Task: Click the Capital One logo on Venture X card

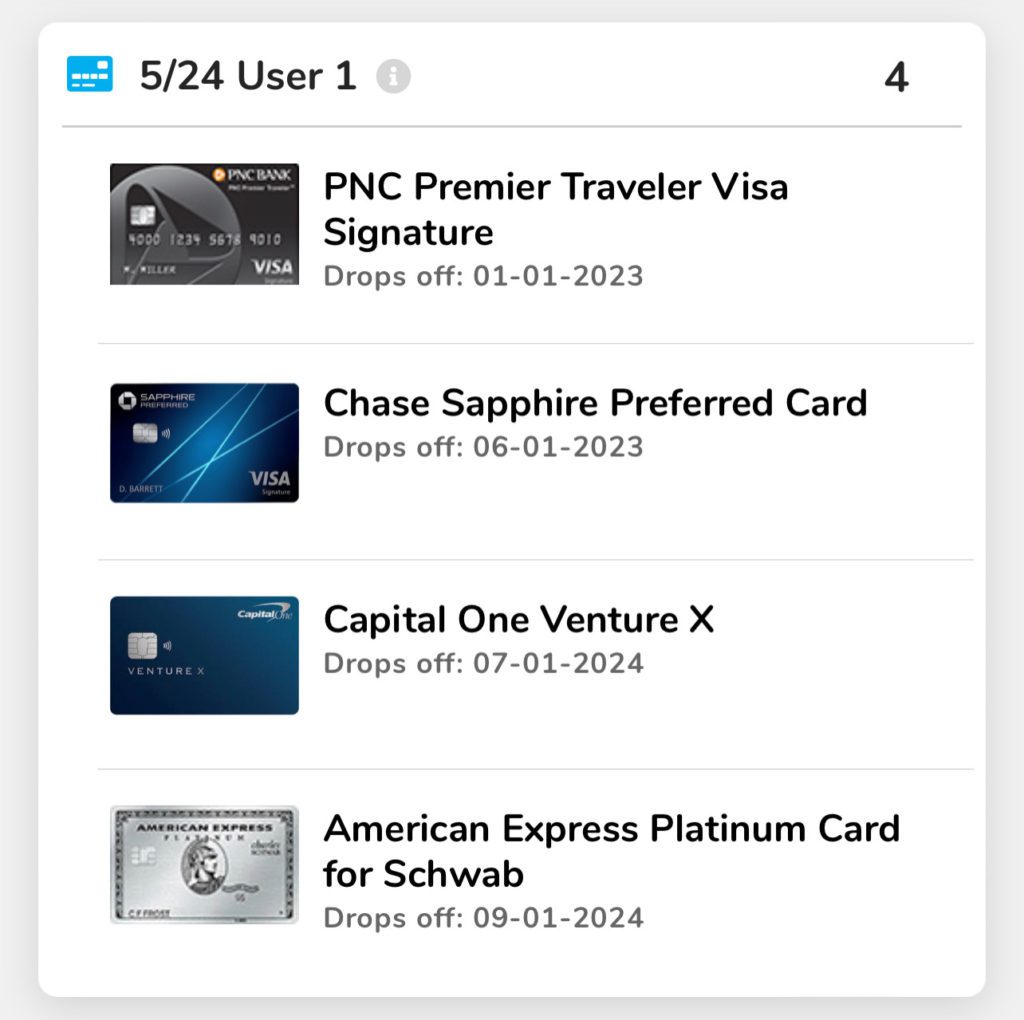Action: pos(264,612)
